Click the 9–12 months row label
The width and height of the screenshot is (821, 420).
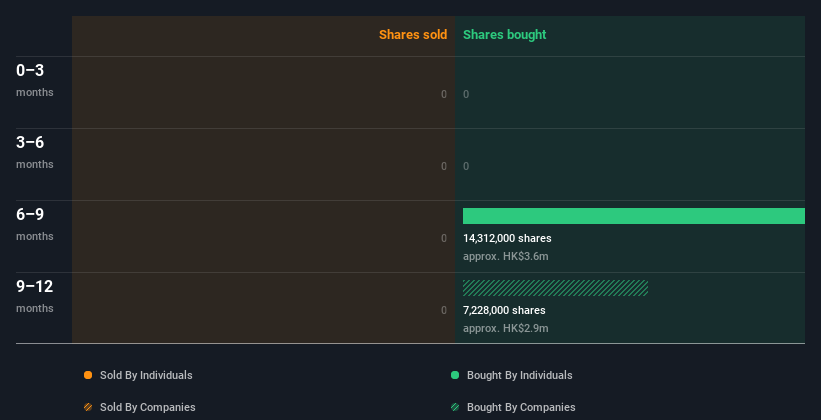[35, 296]
